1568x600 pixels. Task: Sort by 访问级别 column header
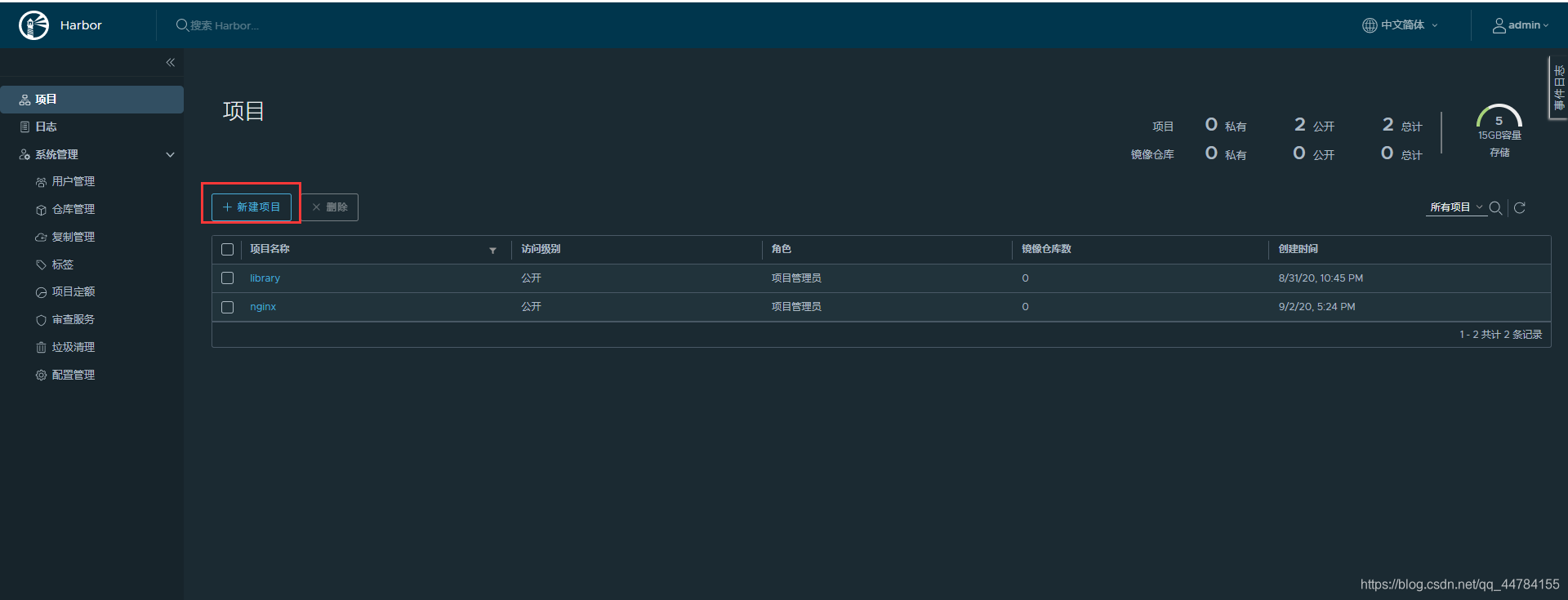[x=541, y=249]
